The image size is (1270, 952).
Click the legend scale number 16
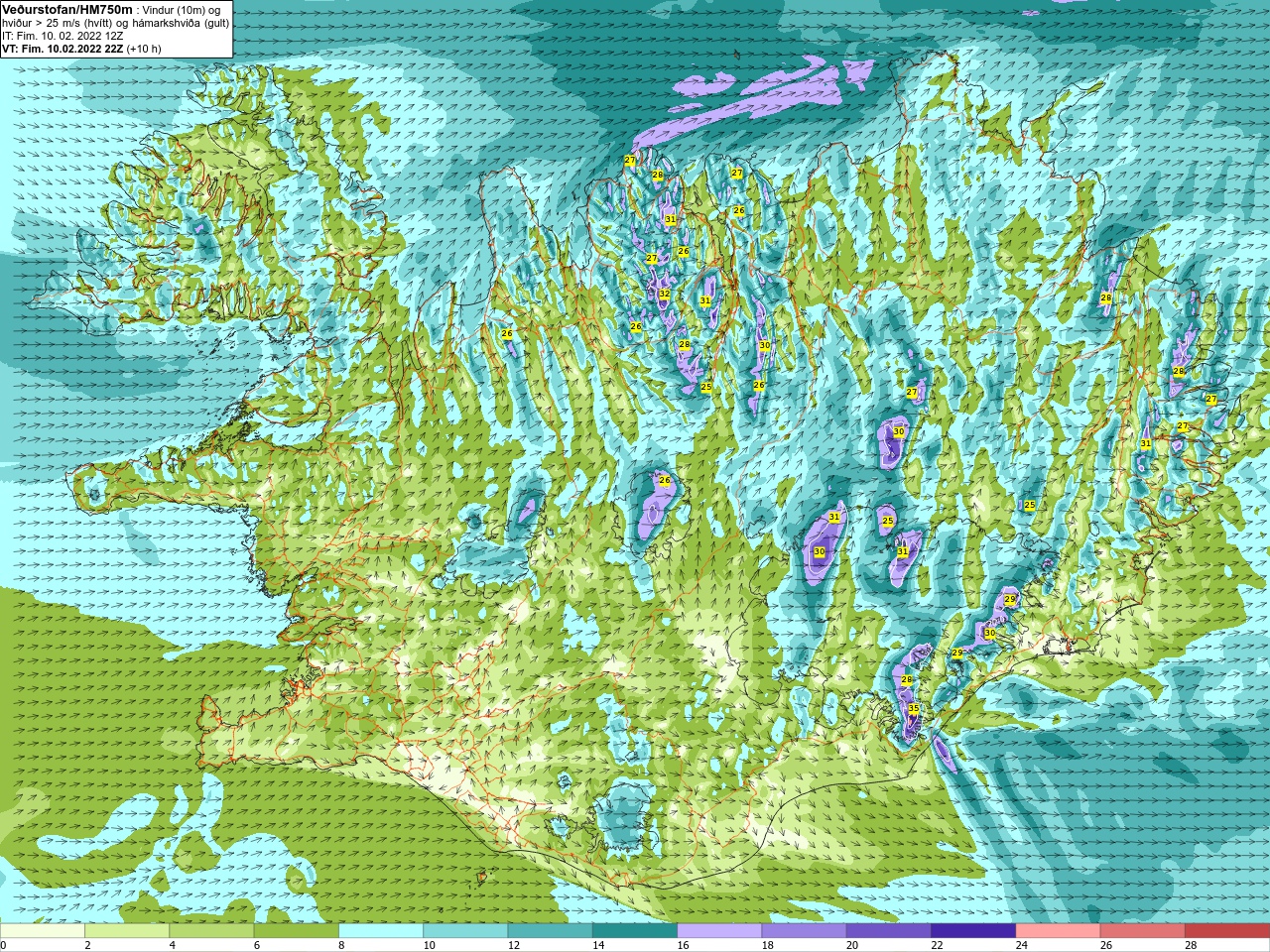click(683, 945)
